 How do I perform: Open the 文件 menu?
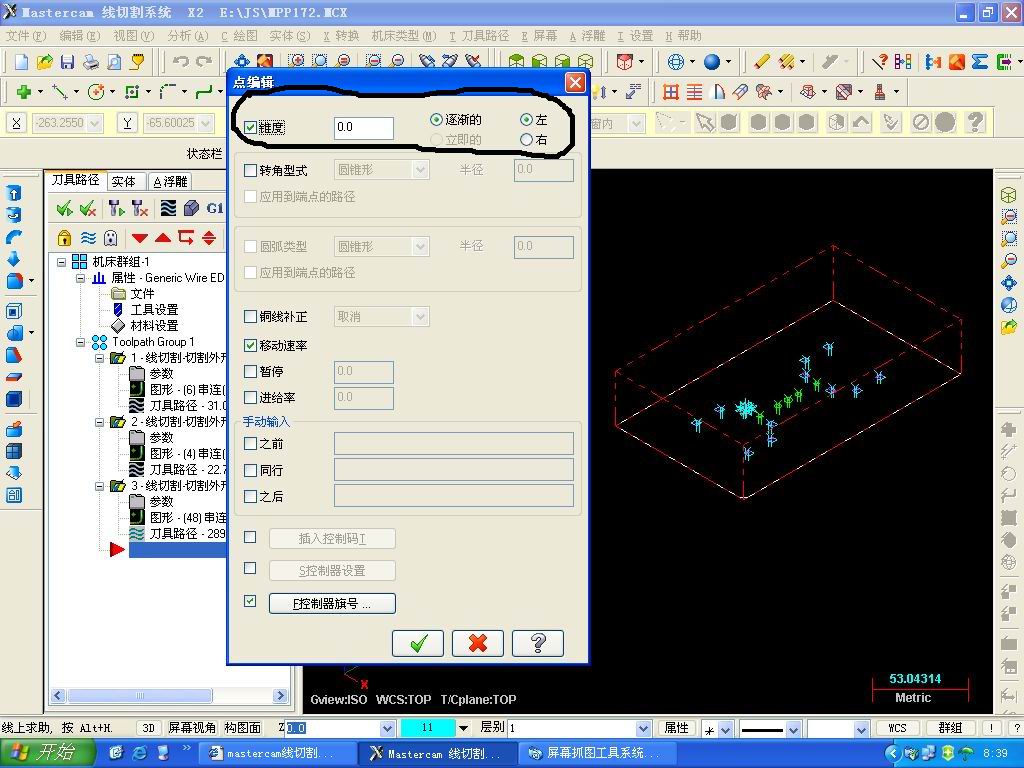(x=26, y=36)
